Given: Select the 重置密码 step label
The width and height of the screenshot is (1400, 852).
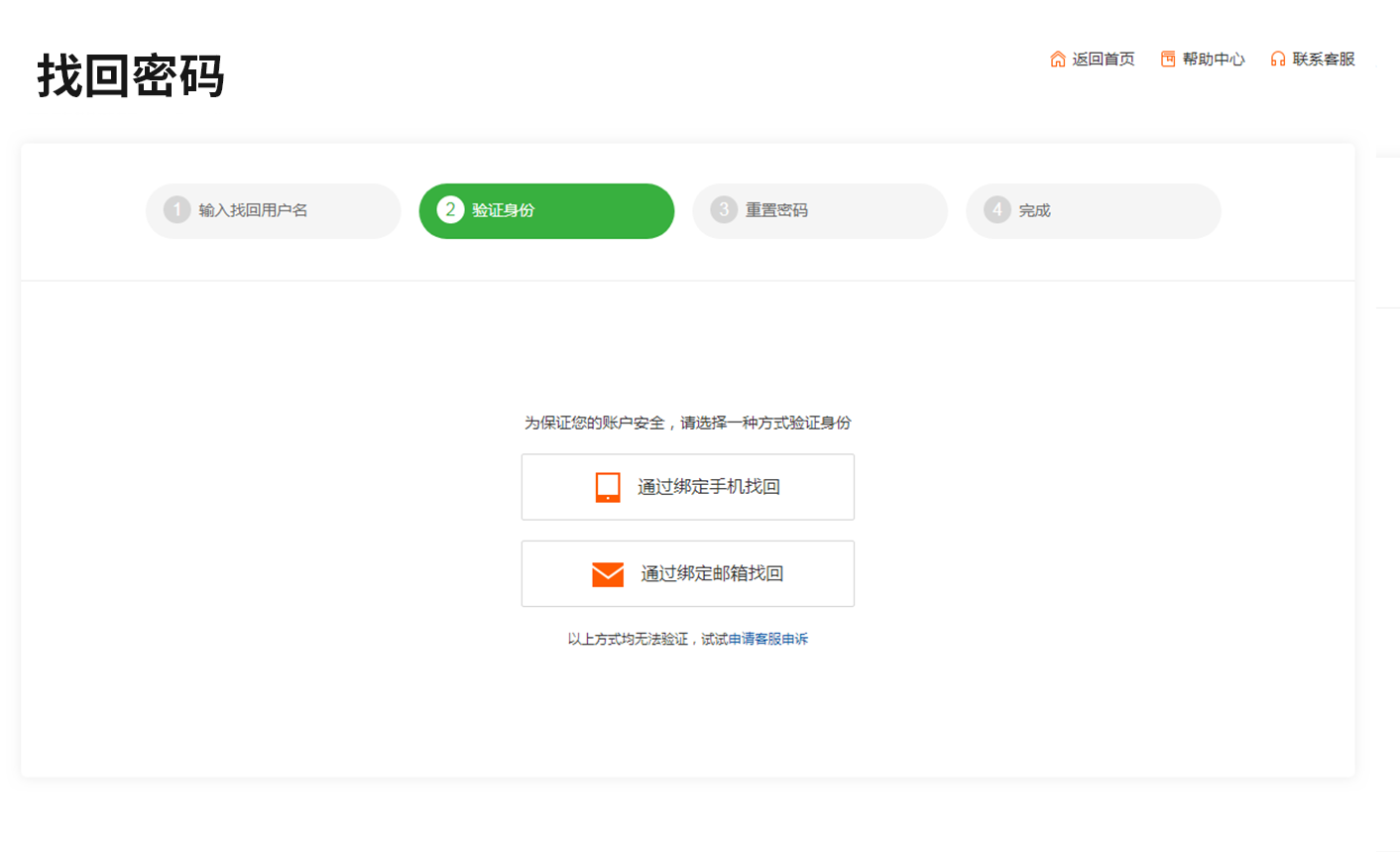Looking at the screenshot, I should coord(776,210).
